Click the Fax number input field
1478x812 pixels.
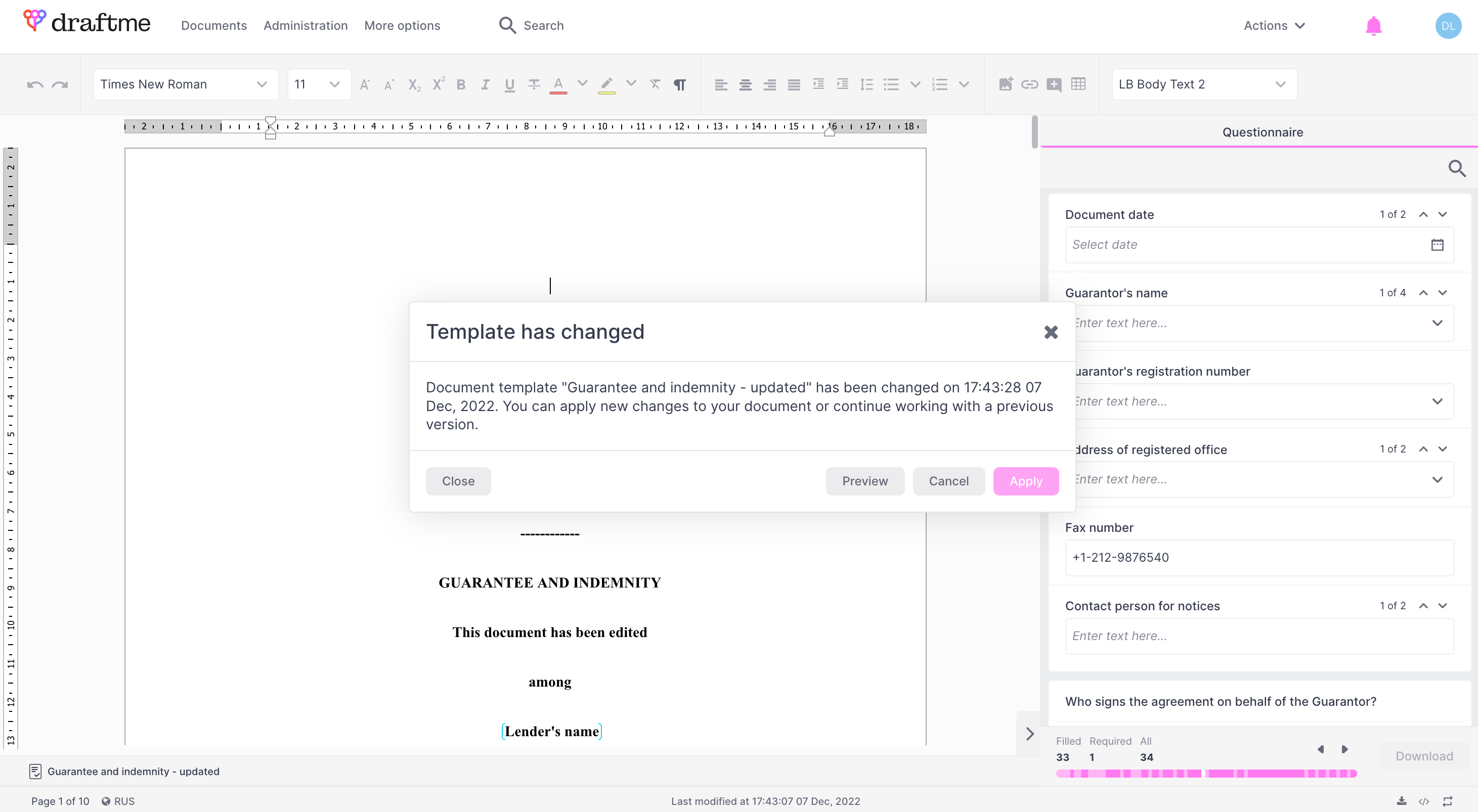pos(1259,557)
